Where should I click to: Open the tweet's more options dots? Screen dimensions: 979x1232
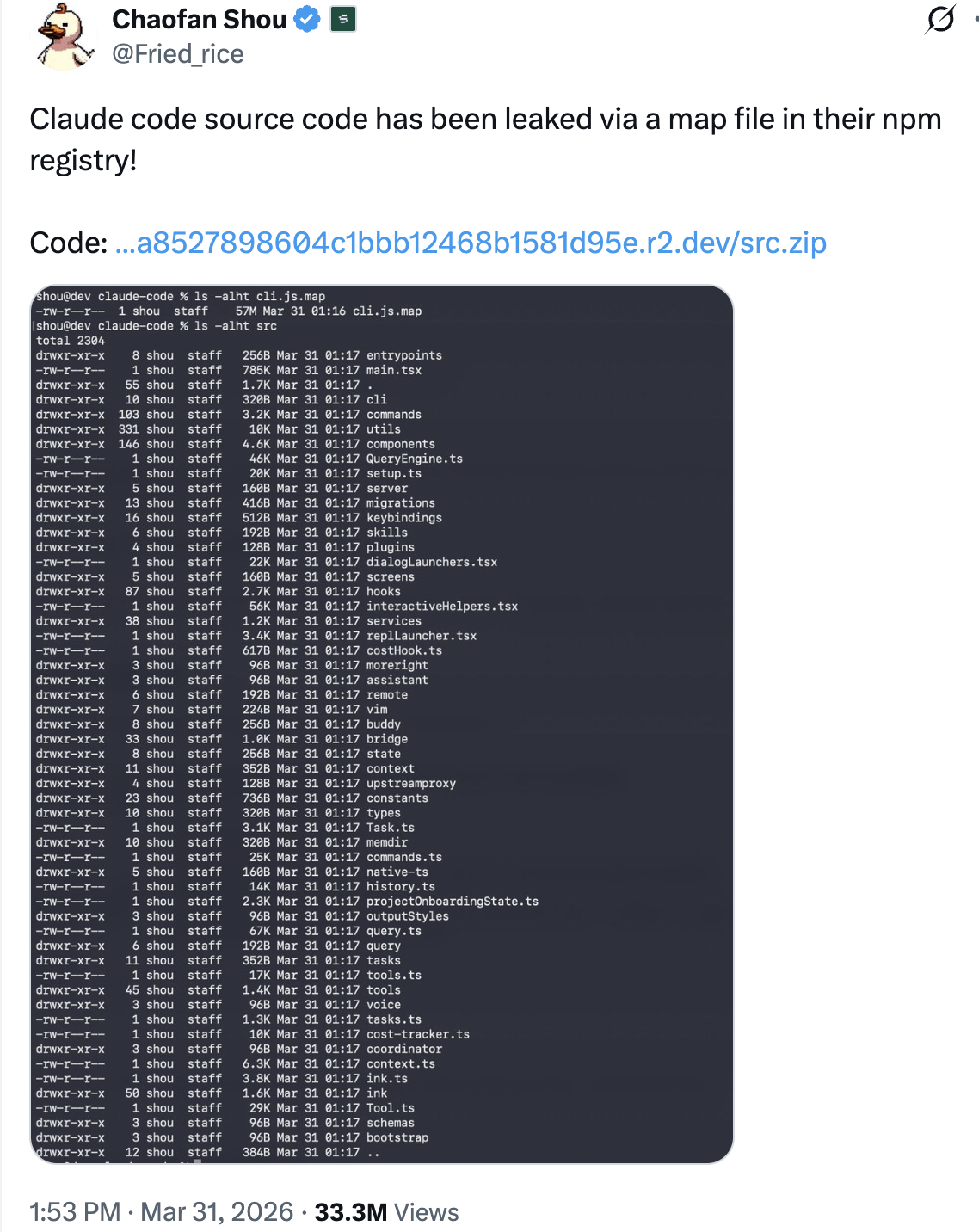(975, 19)
